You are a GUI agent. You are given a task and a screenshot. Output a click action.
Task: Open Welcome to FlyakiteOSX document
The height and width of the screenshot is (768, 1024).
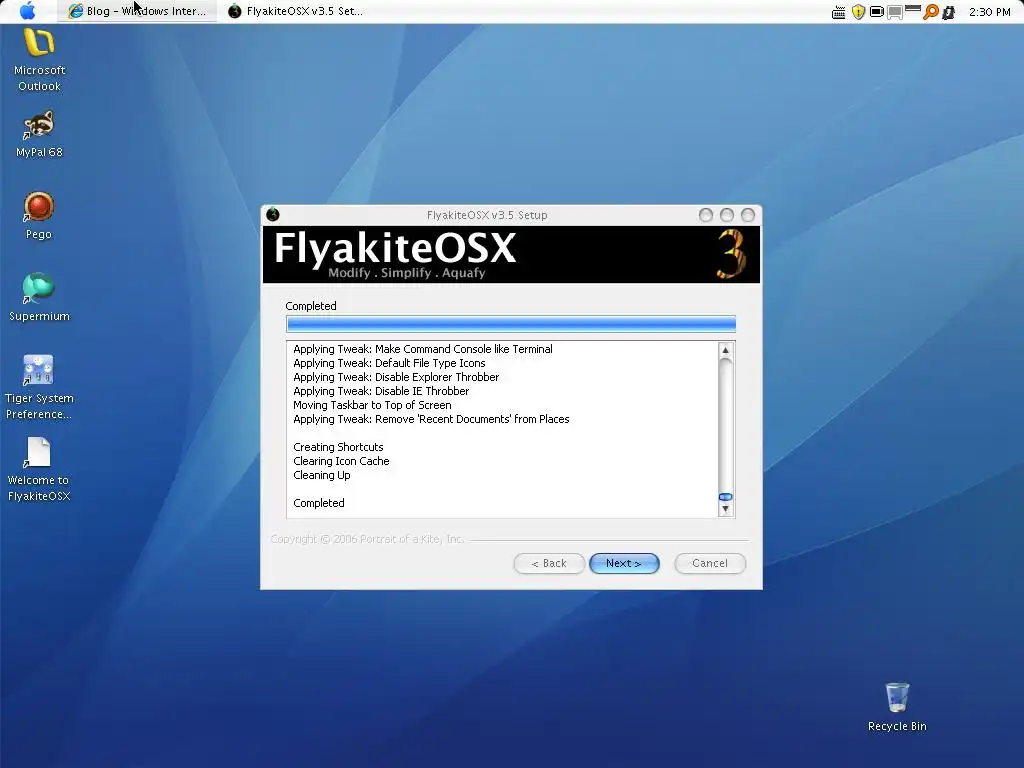pos(39,470)
